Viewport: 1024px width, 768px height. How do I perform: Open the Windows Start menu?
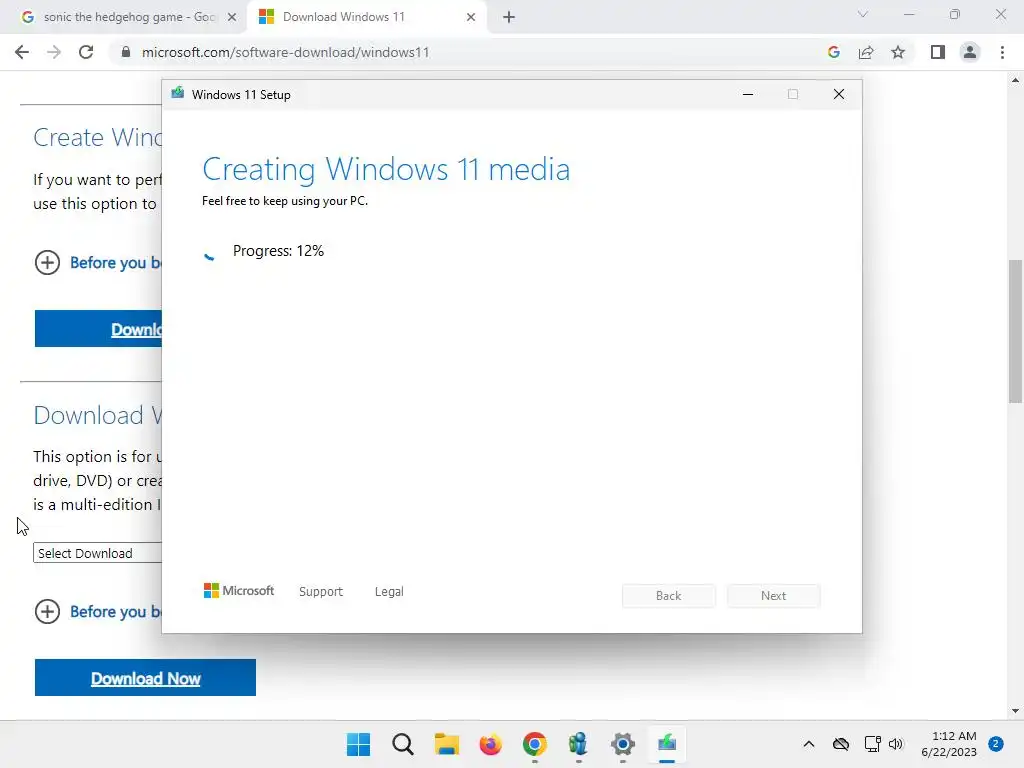click(x=359, y=744)
